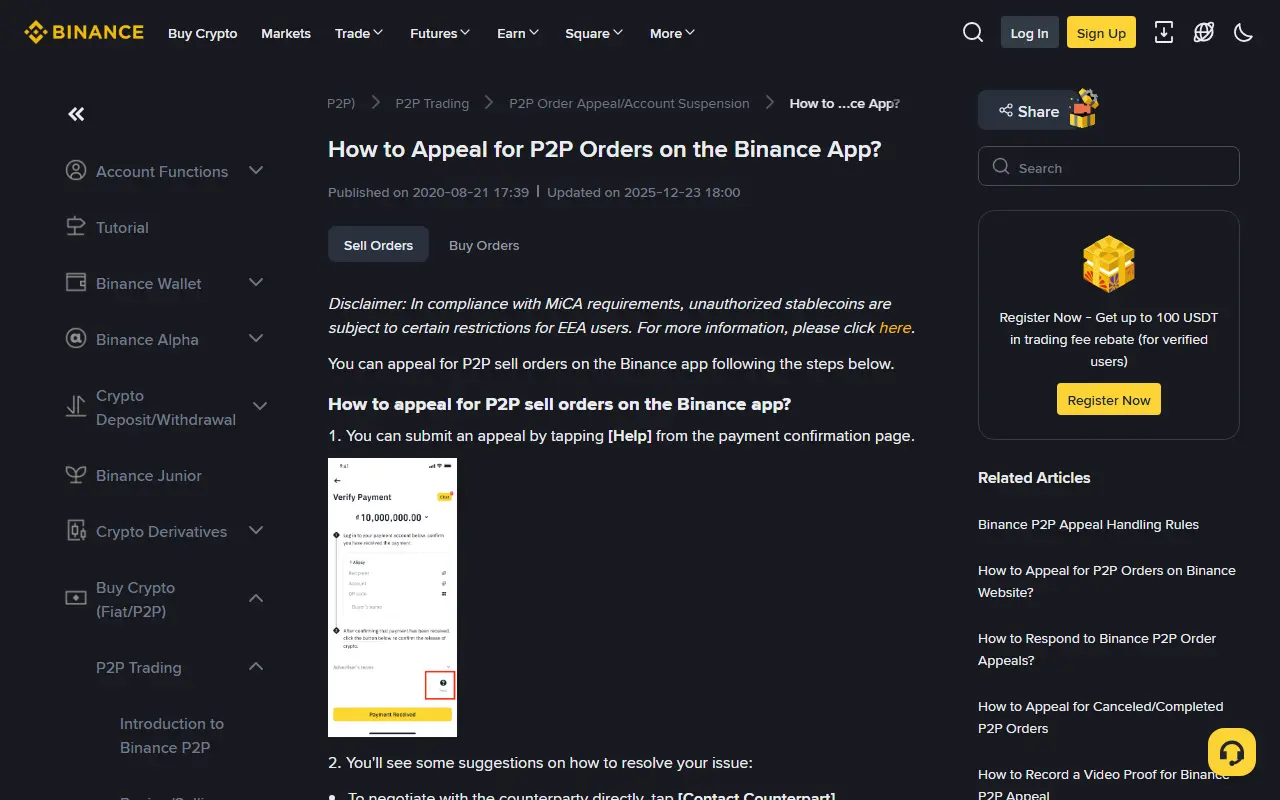The width and height of the screenshot is (1280, 800).
Task: Expand Crypto Deposit/Withdrawal section
Action: pos(260,406)
